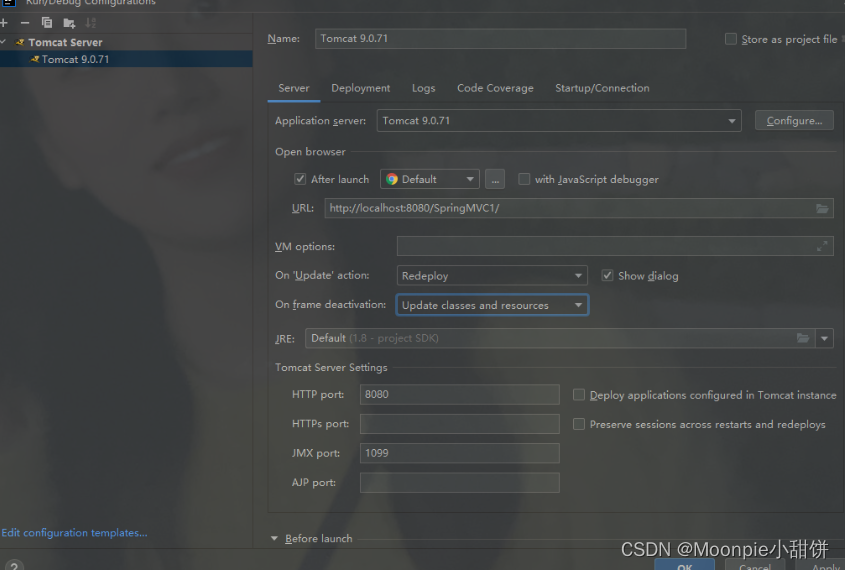
Task: Toggle Show dialog checkbox
Action: [607, 275]
